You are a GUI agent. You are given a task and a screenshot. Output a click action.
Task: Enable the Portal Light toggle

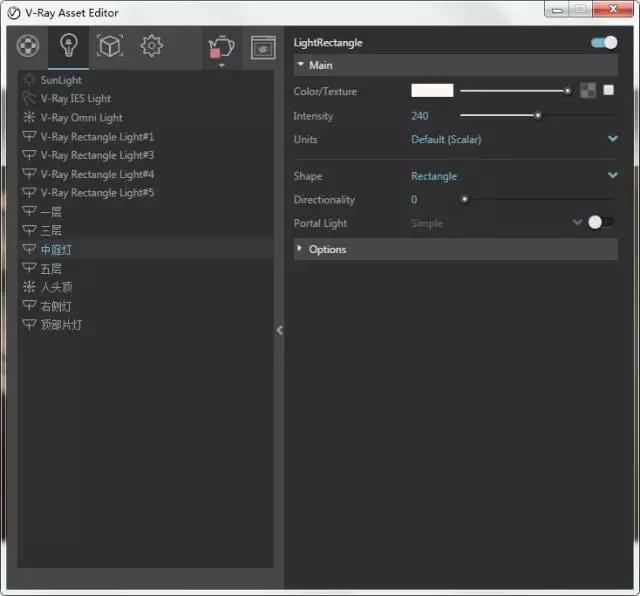click(x=600, y=222)
